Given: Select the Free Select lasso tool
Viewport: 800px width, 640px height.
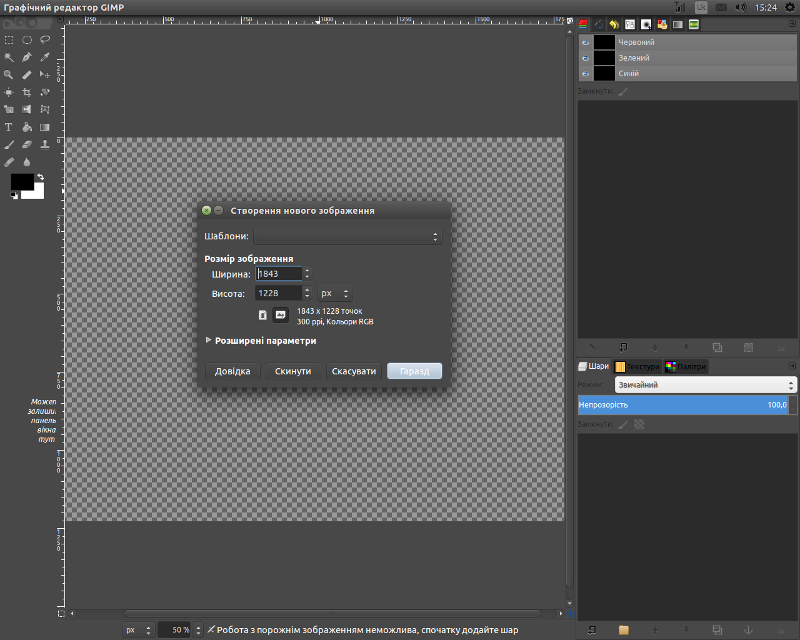Looking at the screenshot, I should point(45,40).
